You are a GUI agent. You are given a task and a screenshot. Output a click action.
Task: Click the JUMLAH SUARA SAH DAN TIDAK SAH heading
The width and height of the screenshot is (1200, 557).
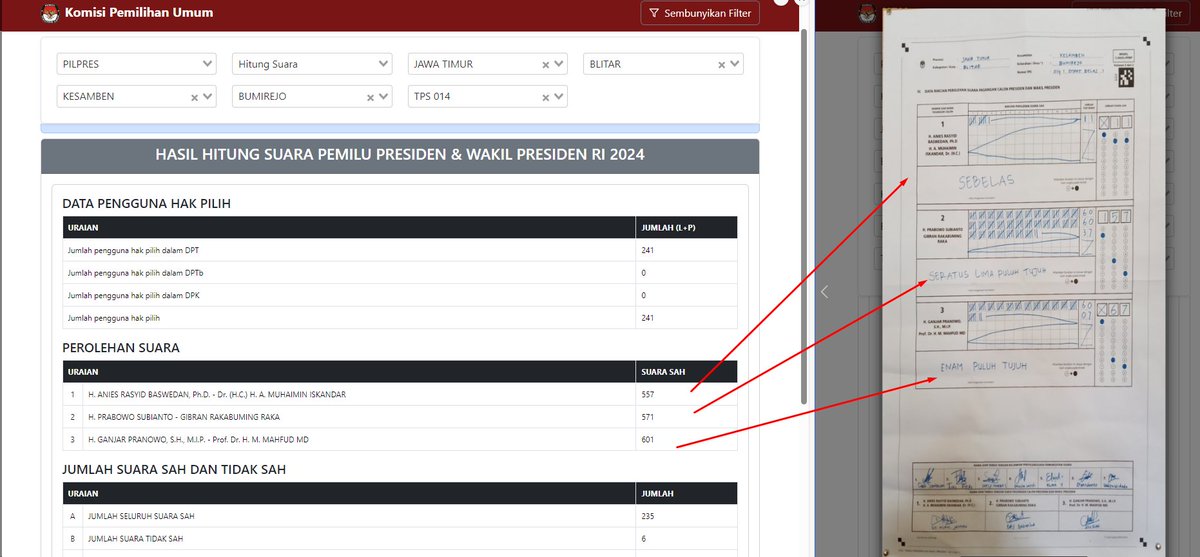tap(176, 470)
